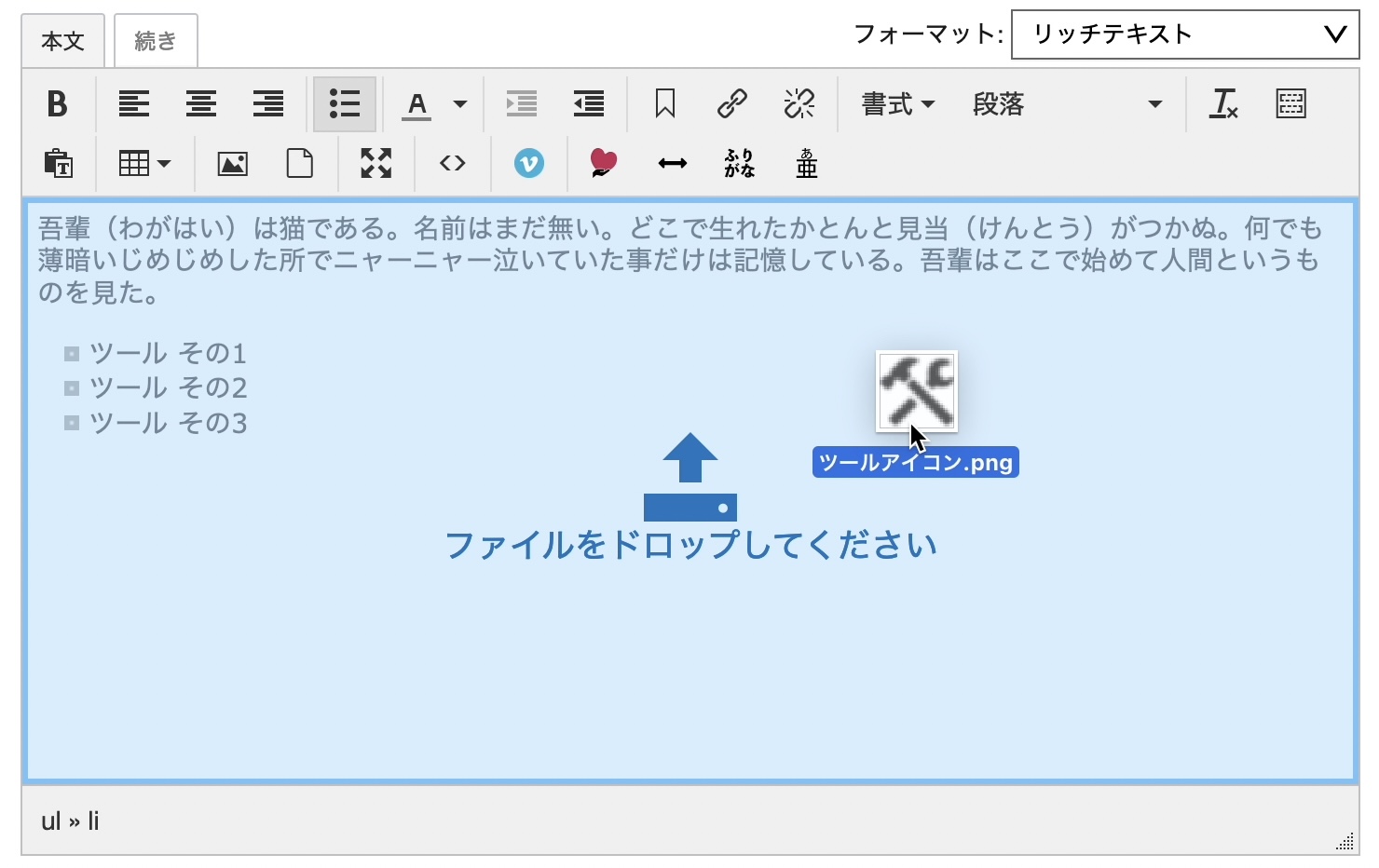Insert a horizontal arrow character
This screenshot has height=868, width=1379.
(x=671, y=163)
